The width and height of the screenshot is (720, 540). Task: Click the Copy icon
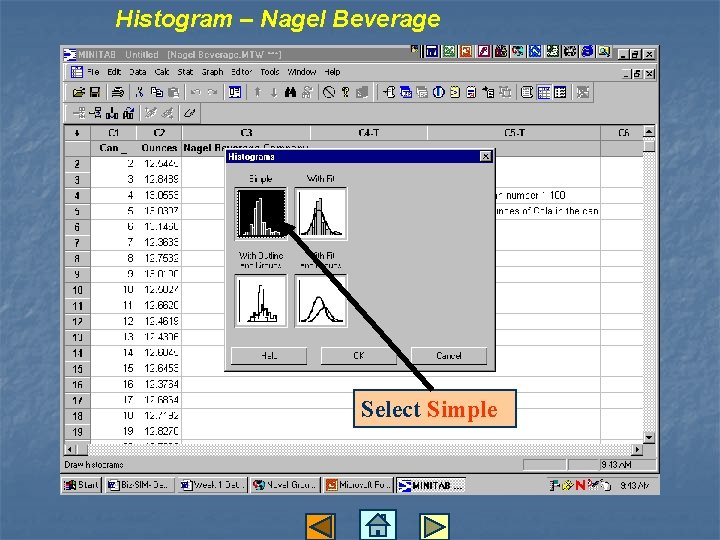[x=157, y=92]
